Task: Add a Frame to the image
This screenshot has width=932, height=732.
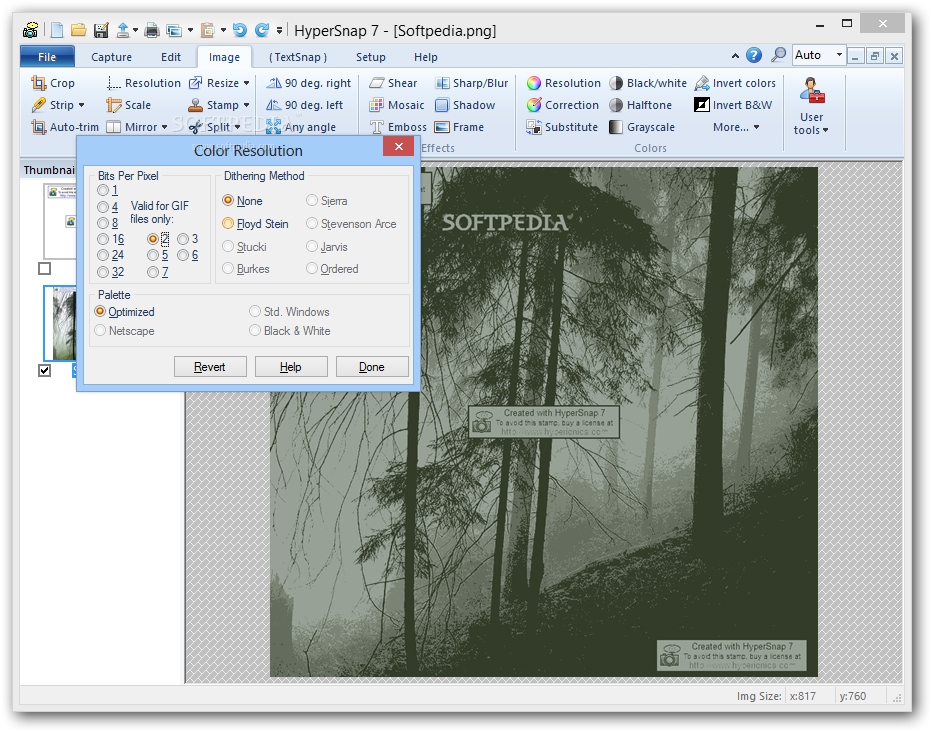Action: pyautogui.click(x=459, y=127)
